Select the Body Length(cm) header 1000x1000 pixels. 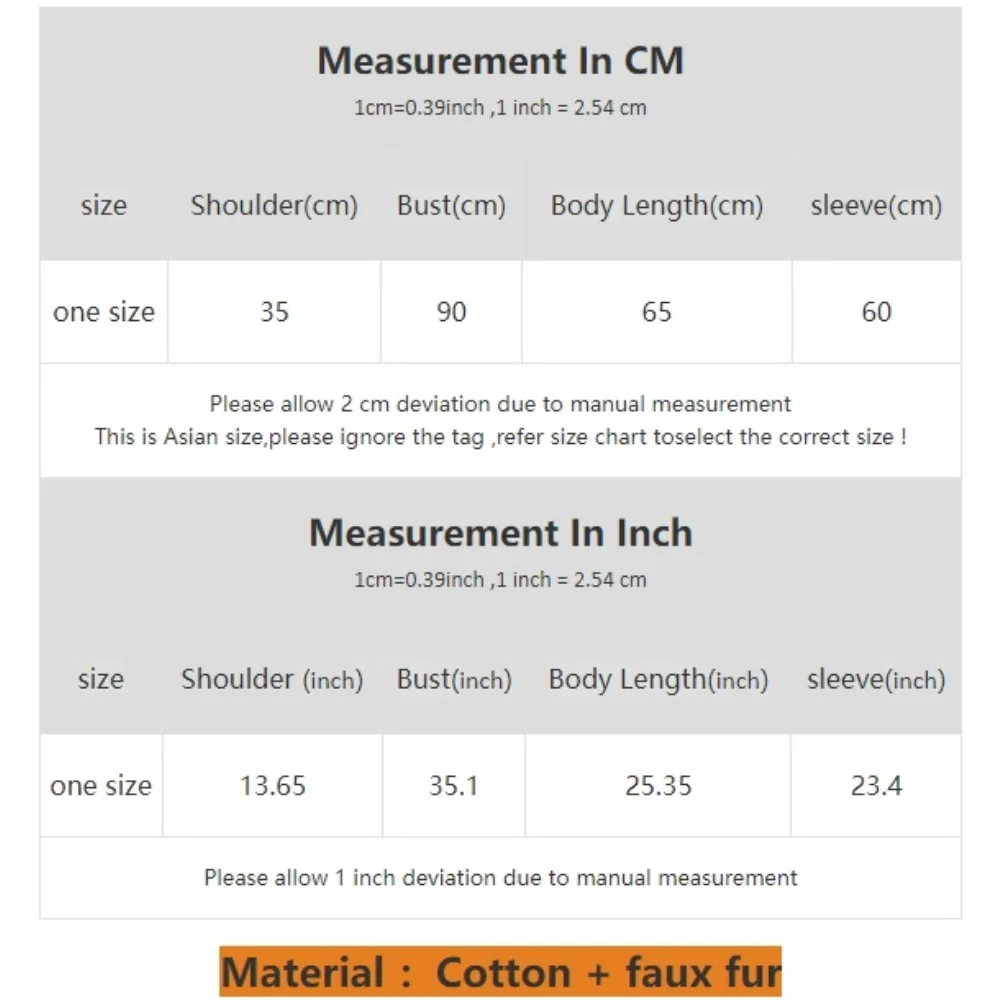[x=657, y=205]
